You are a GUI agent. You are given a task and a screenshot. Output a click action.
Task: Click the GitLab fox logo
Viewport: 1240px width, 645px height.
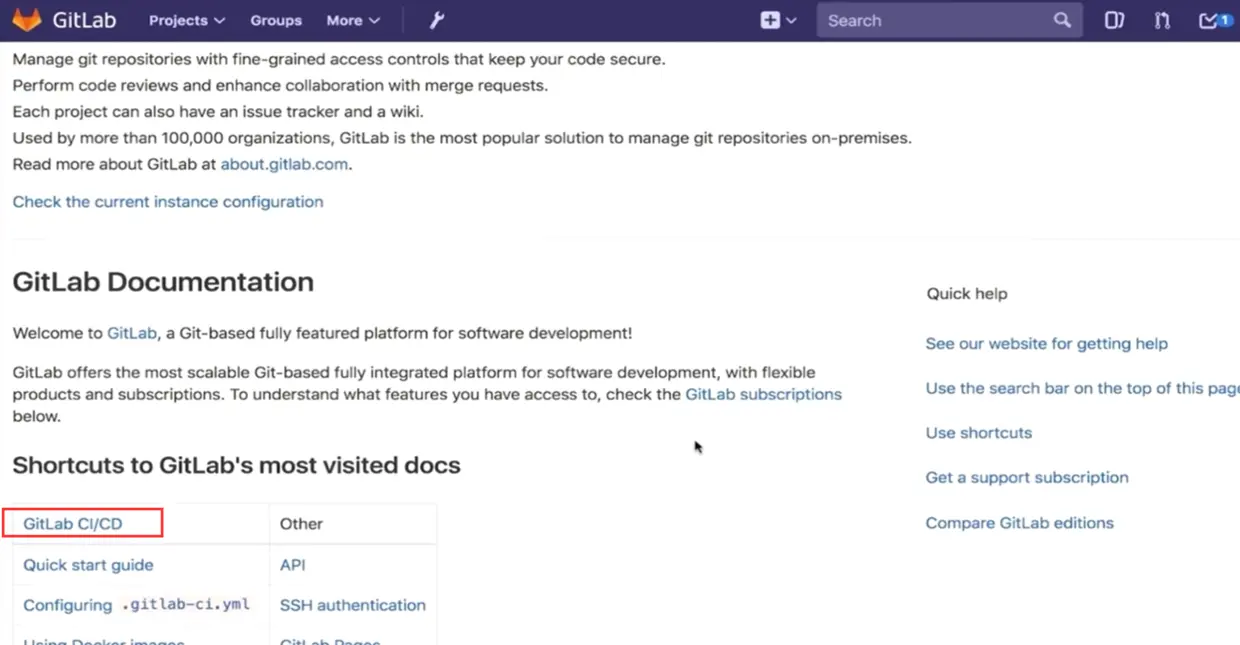click(x=27, y=20)
